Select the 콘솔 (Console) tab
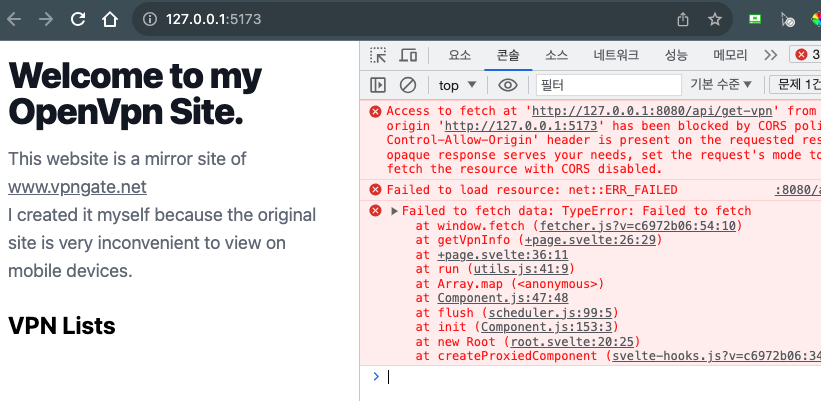 [x=508, y=55]
